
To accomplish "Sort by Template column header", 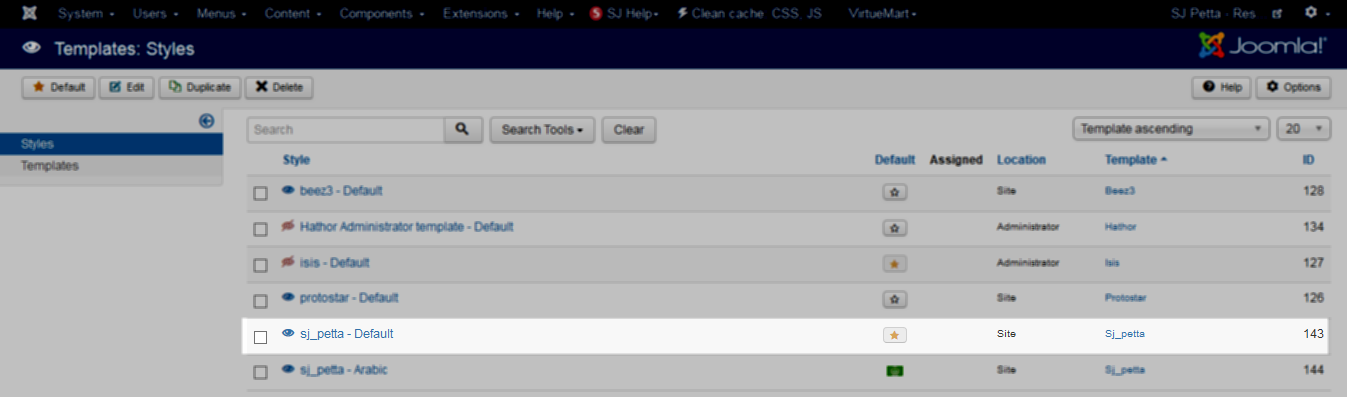I will 1136,160.
